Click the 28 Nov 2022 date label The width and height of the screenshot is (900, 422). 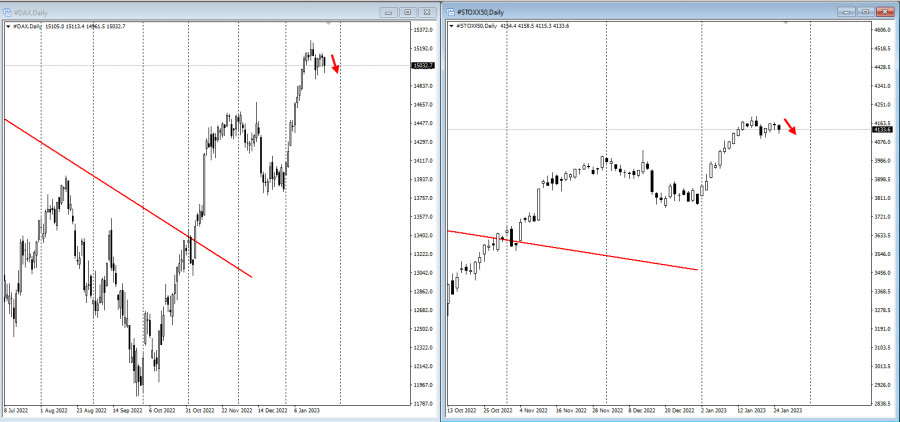tap(608, 411)
